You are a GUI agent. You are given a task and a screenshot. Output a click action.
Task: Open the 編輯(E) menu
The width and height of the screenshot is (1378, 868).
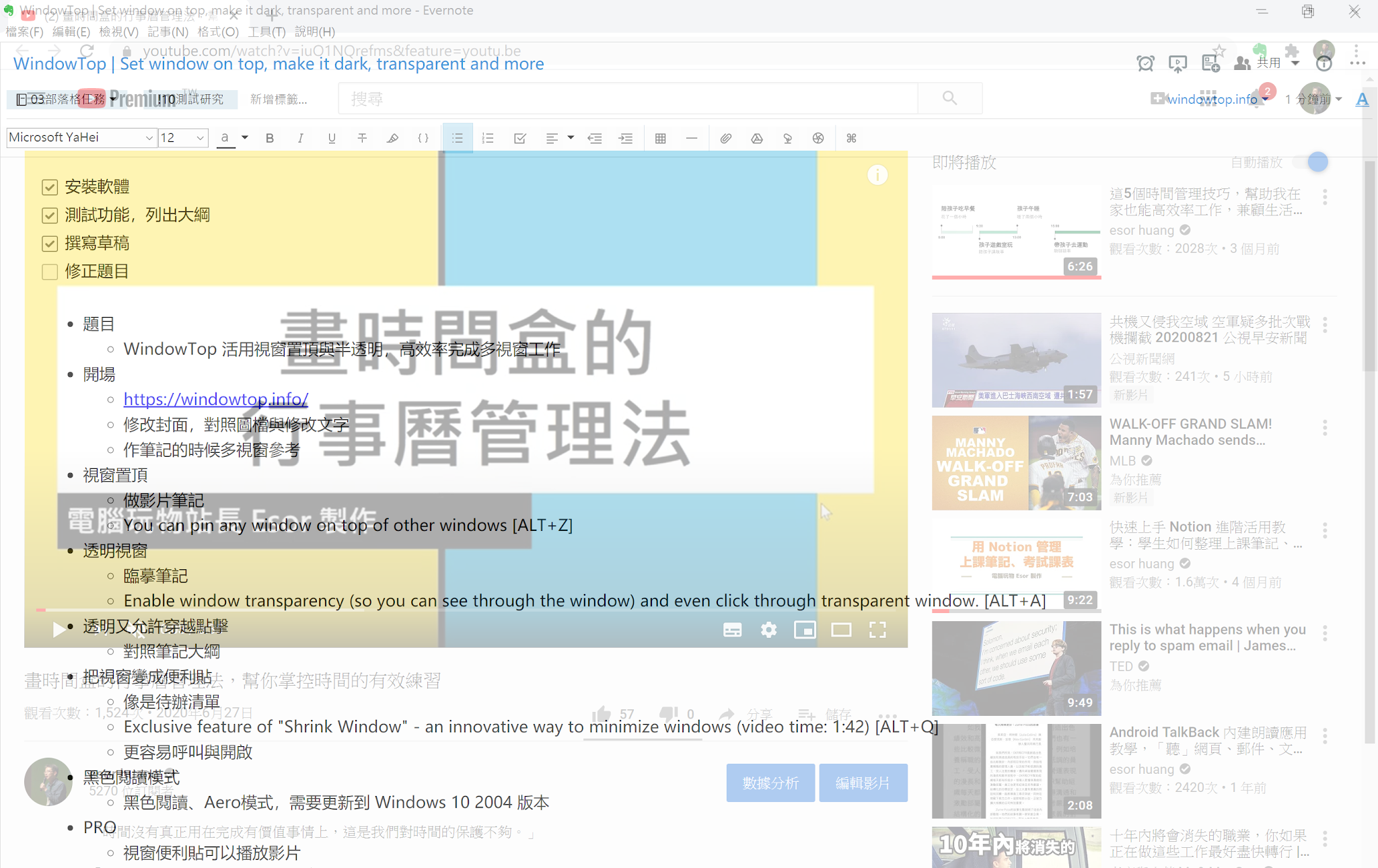(x=71, y=32)
